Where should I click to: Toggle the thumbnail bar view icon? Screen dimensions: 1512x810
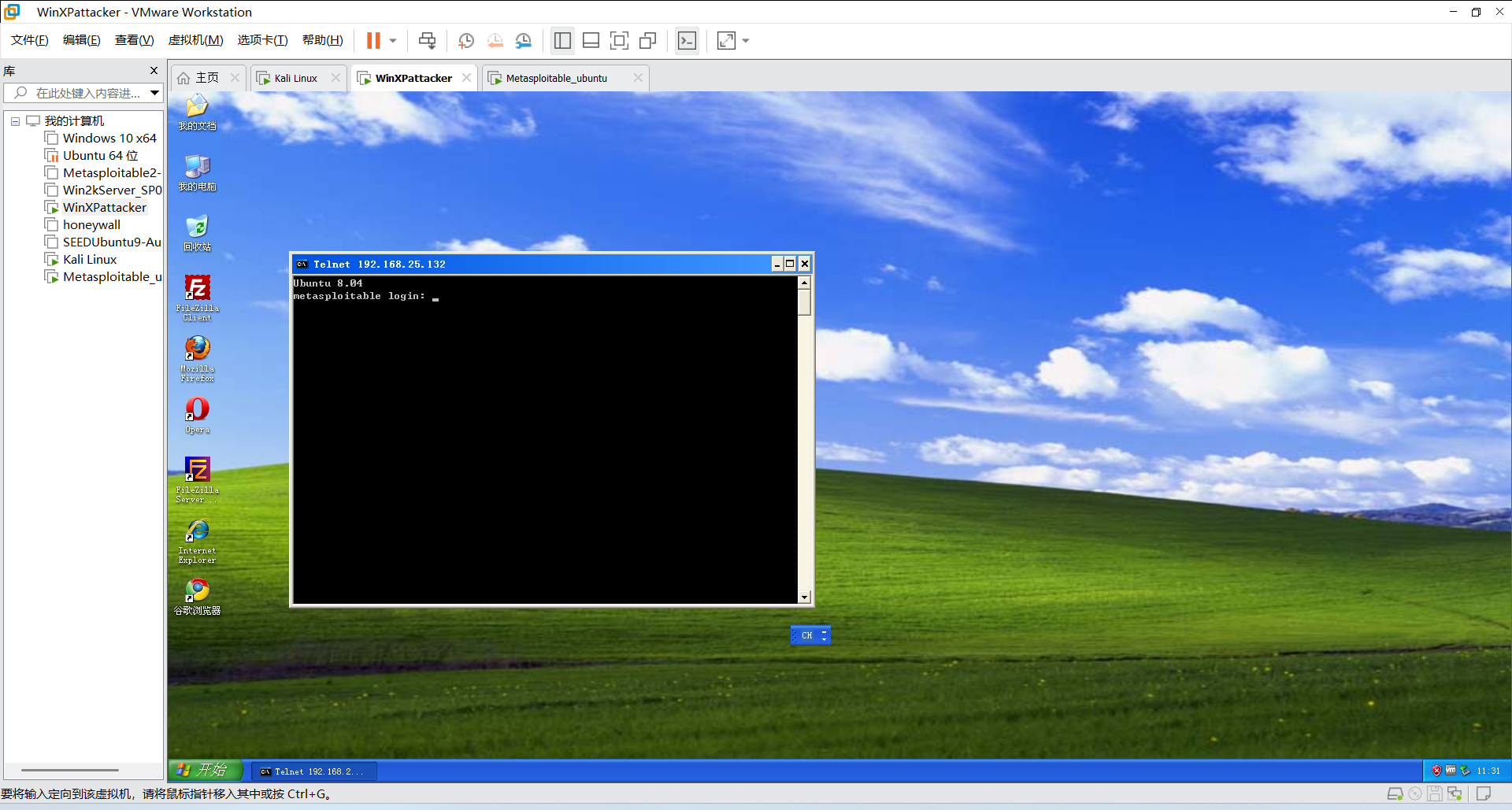591,40
